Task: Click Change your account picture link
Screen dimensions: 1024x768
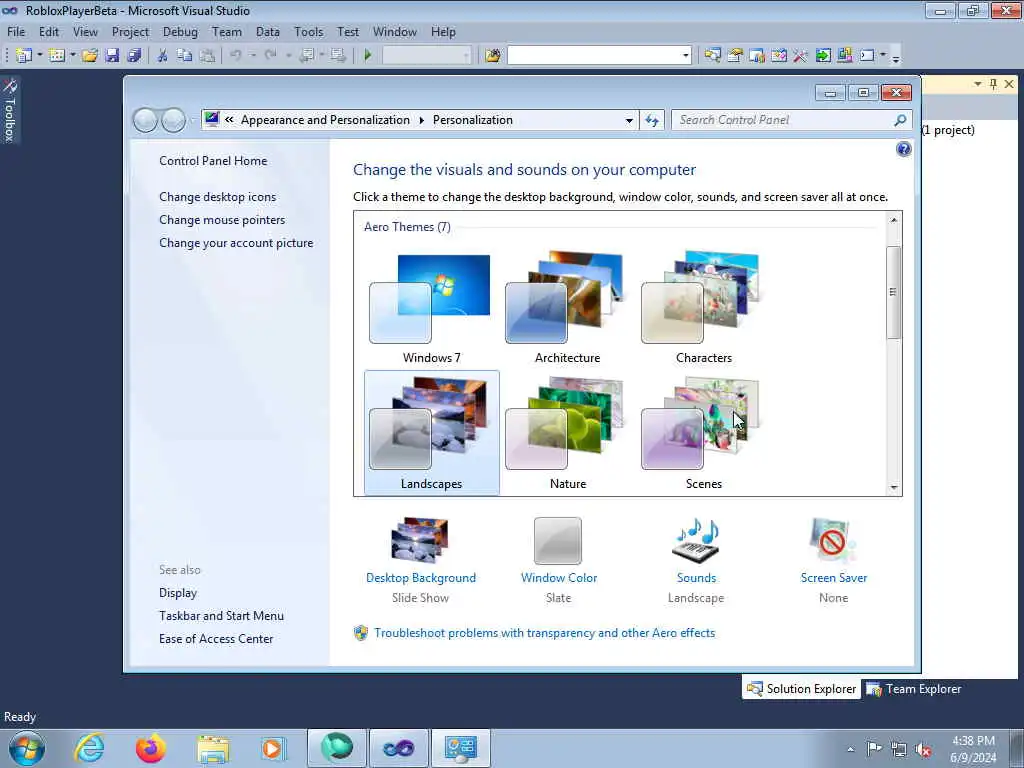Action: click(236, 242)
